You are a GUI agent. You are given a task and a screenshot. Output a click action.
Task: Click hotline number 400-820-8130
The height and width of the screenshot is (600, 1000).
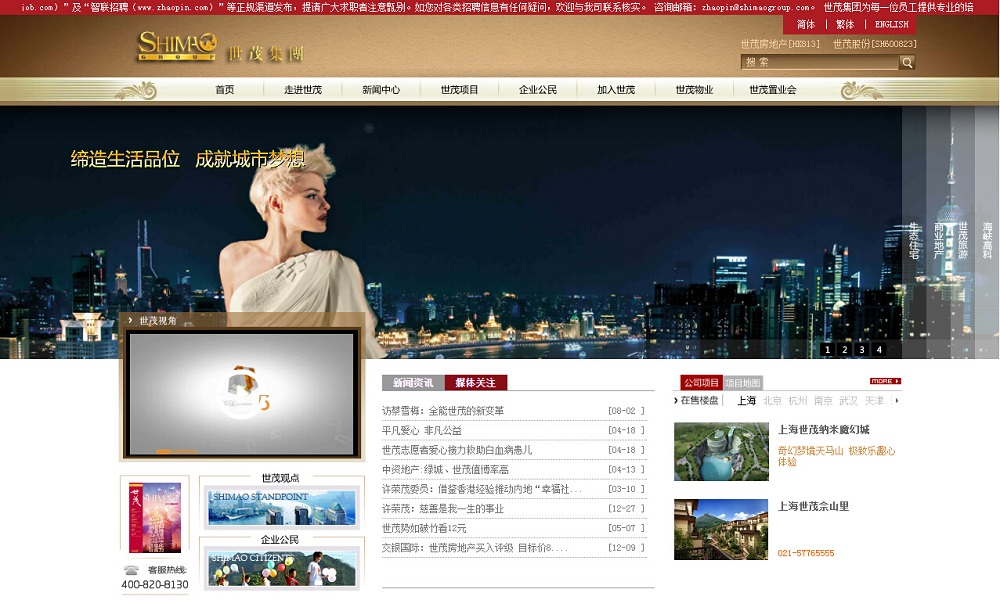pos(155,584)
